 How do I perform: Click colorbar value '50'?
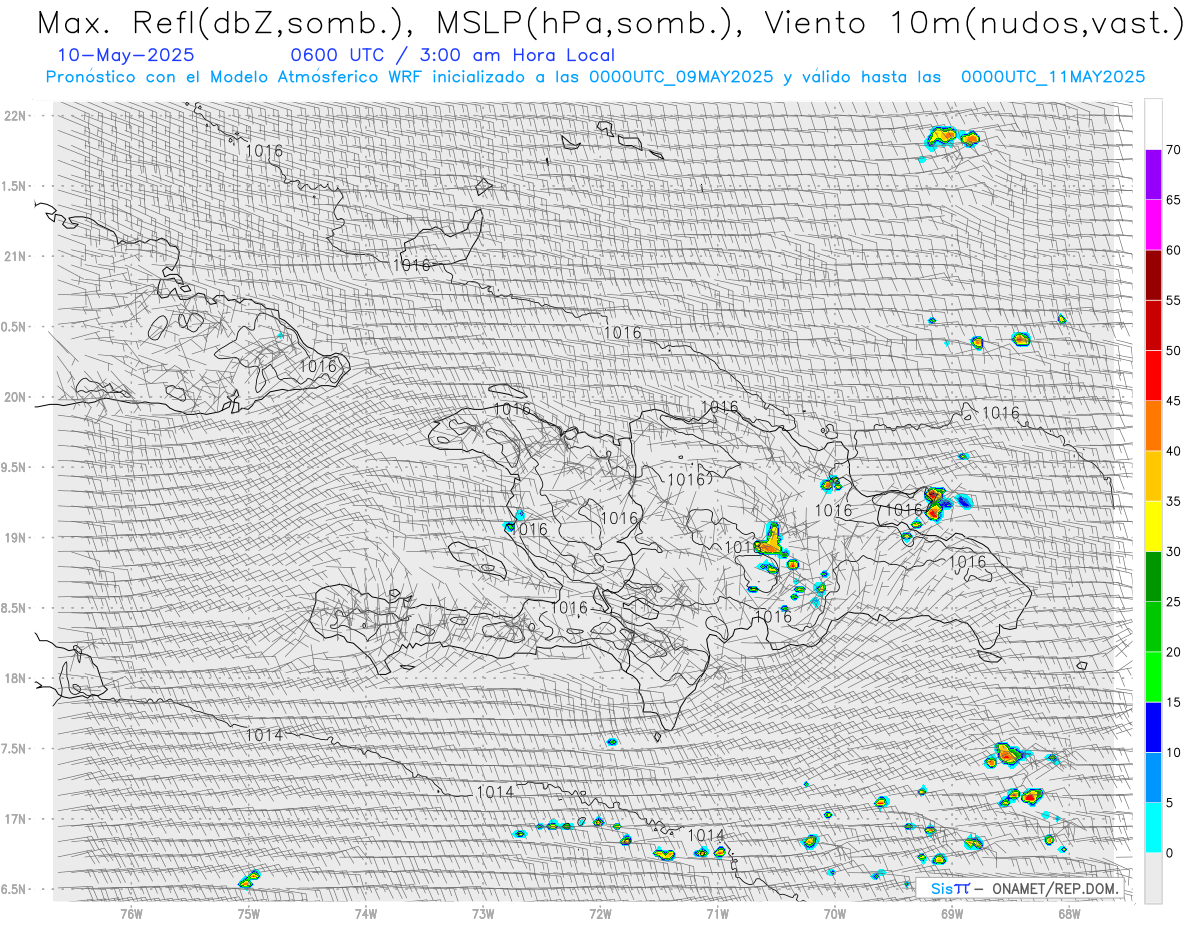(x=1173, y=351)
